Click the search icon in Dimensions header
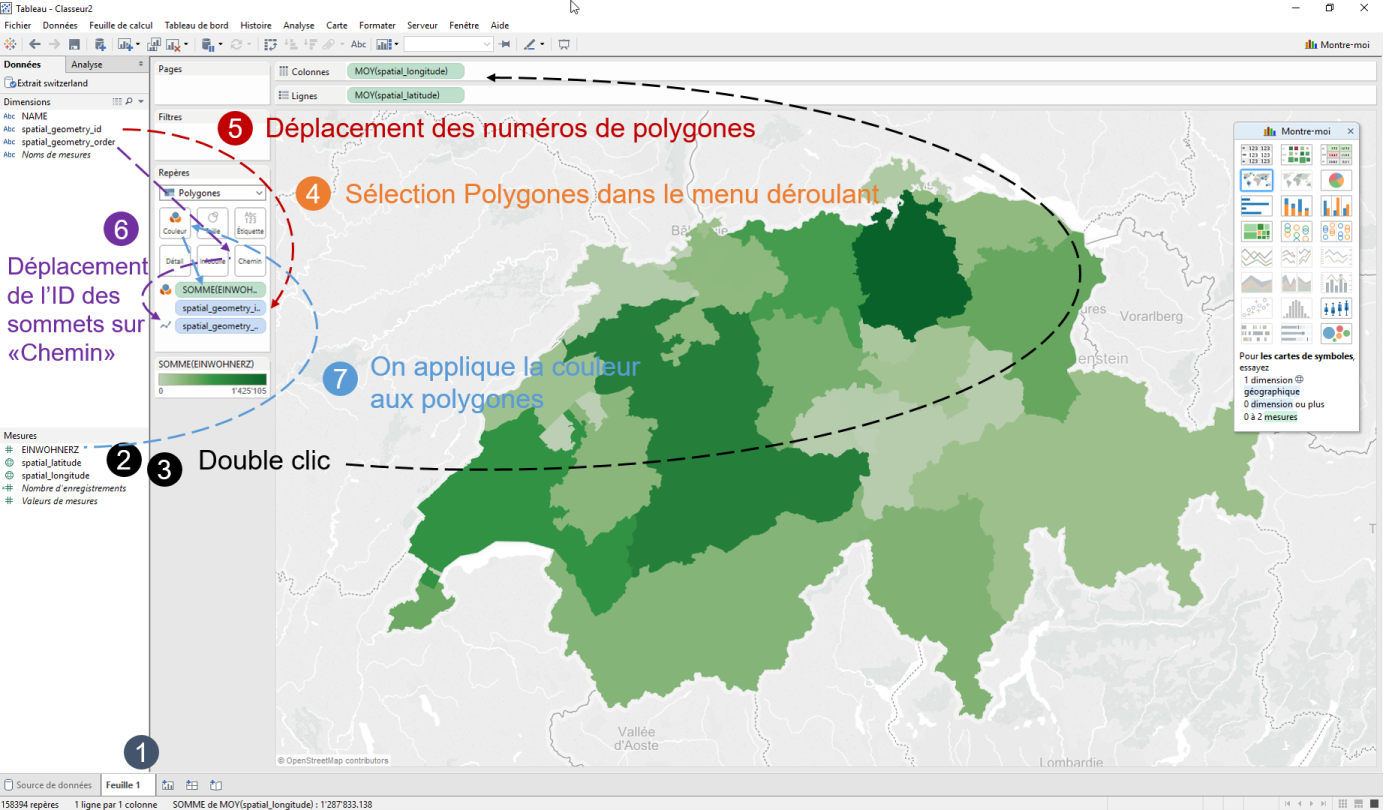This screenshot has width=1386, height=810. (x=130, y=102)
